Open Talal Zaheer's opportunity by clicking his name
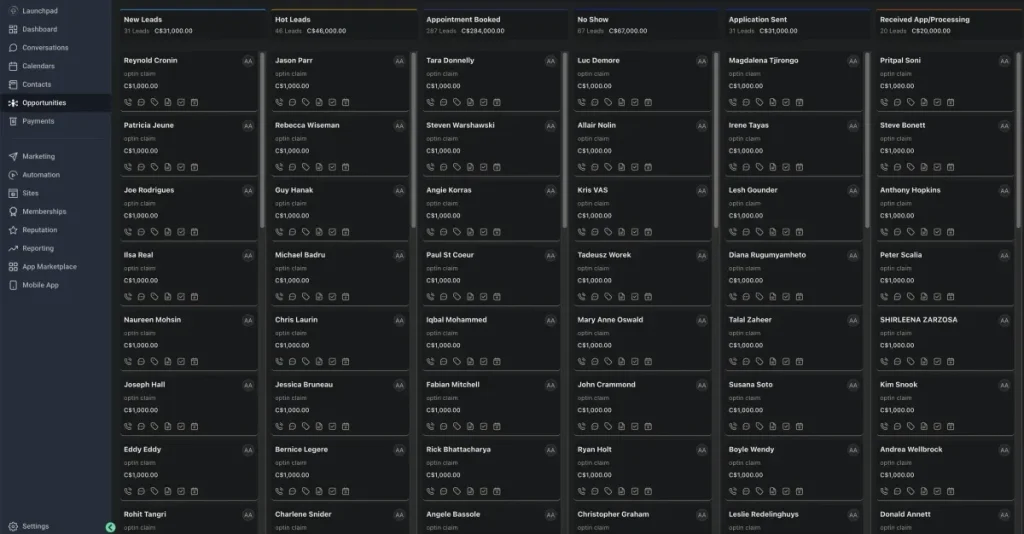The width and height of the screenshot is (1024, 534). click(750, 320)
